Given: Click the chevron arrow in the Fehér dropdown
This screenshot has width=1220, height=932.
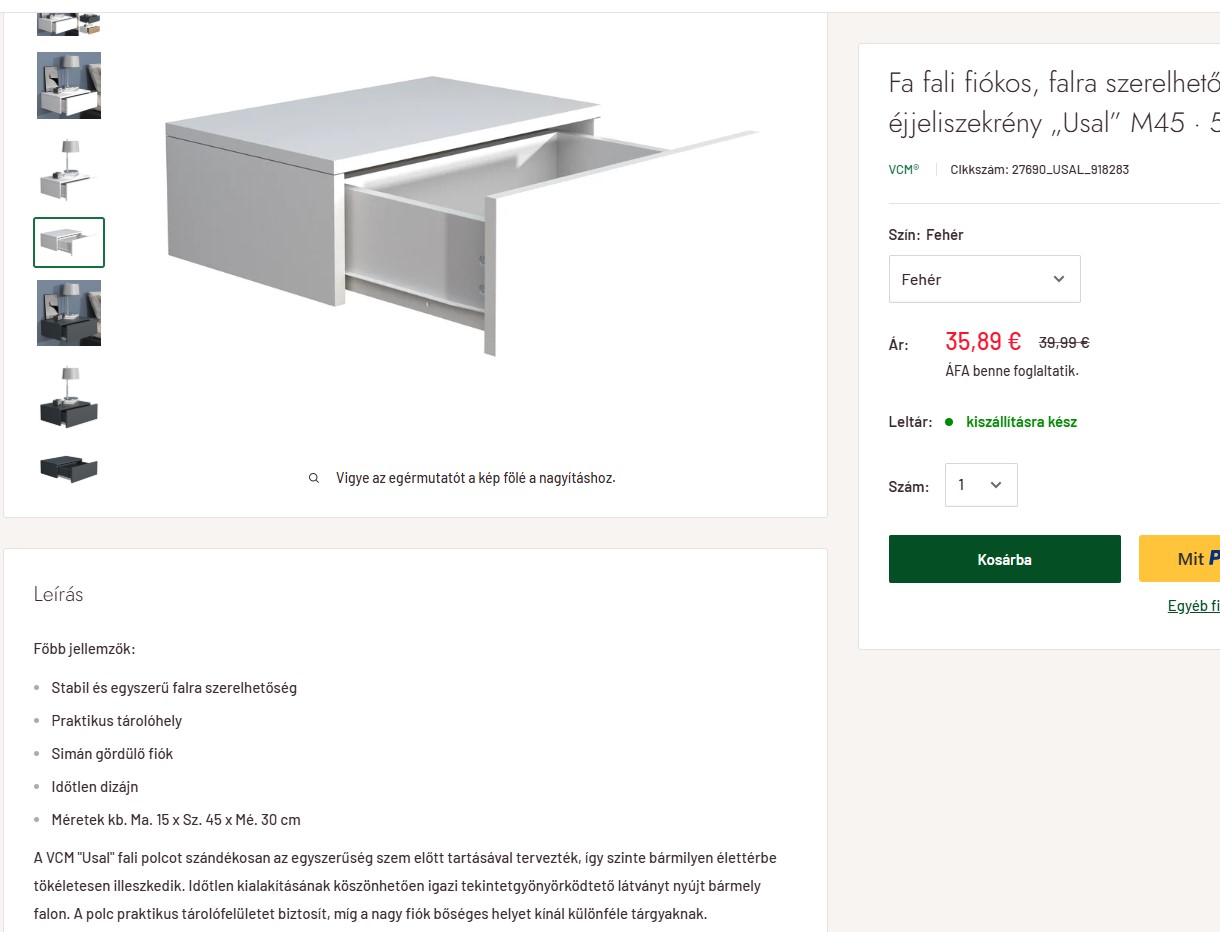Looking at the screenshot, I should pyautogui.click(x=1059, y=279).
